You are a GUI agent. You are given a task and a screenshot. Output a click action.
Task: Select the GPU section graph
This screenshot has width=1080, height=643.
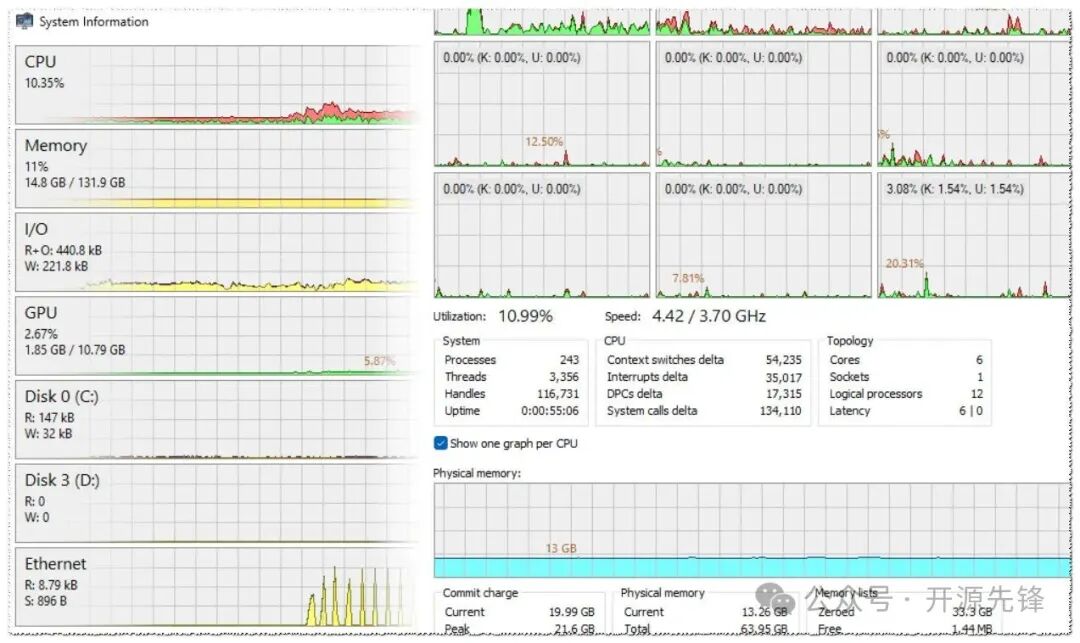pos(215,336)
